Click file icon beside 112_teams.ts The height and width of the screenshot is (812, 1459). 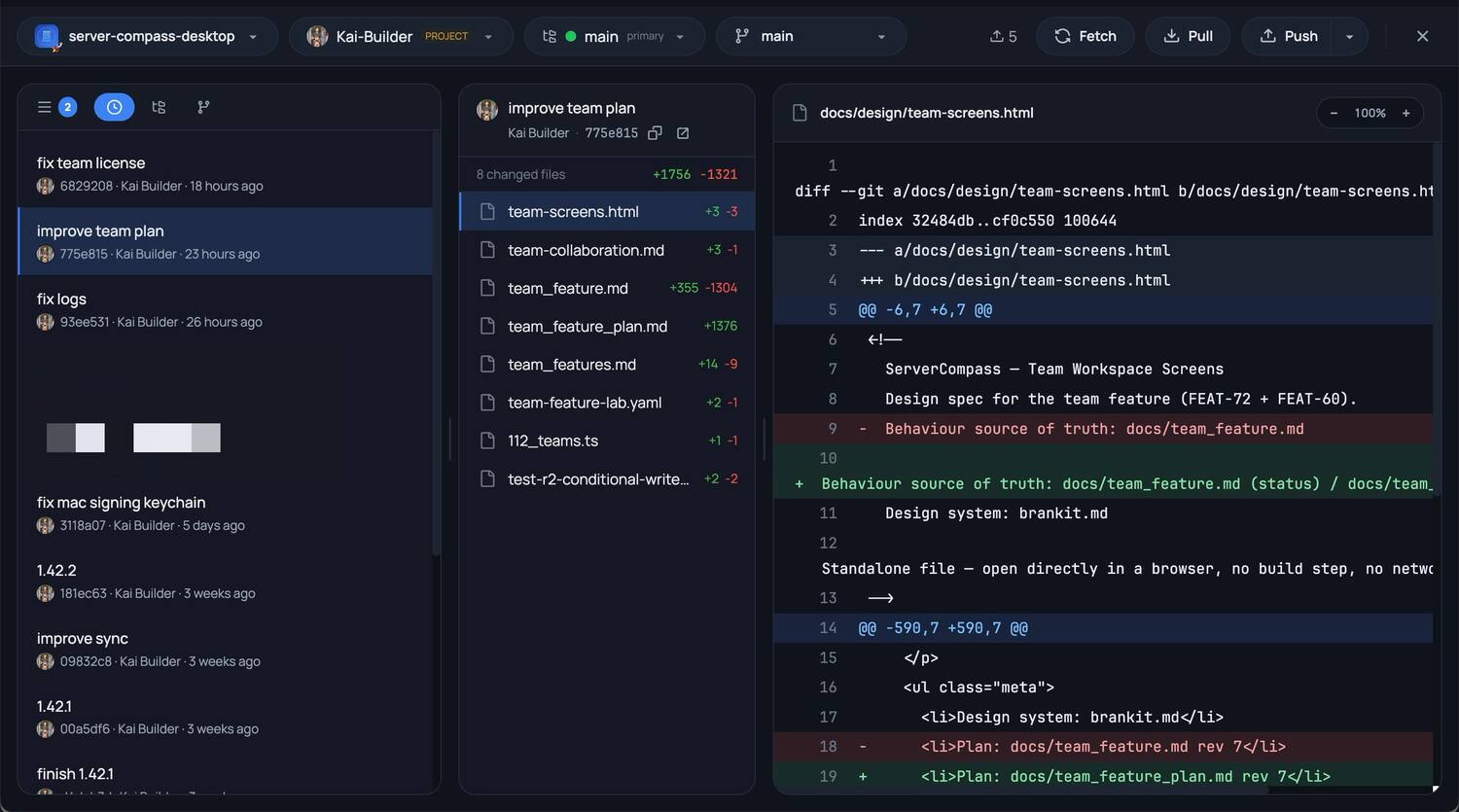488,441
